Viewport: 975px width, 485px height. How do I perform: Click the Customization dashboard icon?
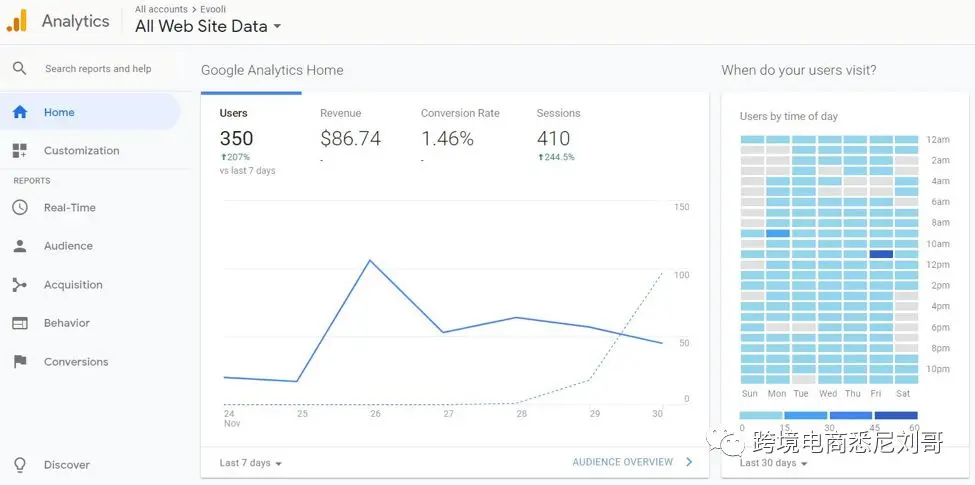(x=20, y=151)
